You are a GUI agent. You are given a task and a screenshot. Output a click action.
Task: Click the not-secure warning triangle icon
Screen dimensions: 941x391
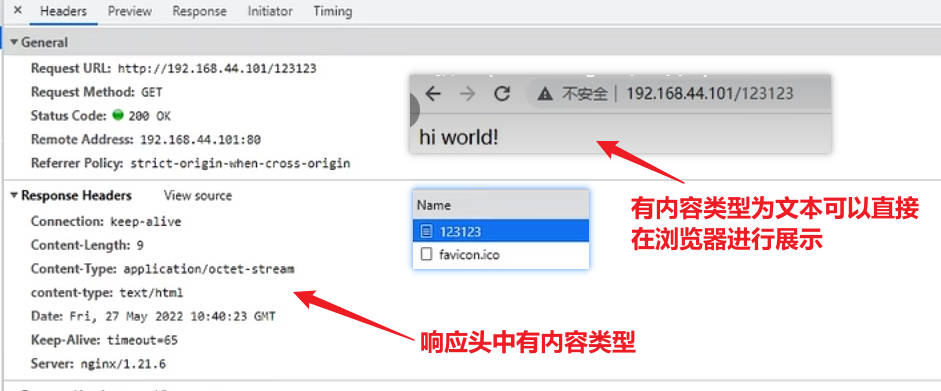(544, 94)
